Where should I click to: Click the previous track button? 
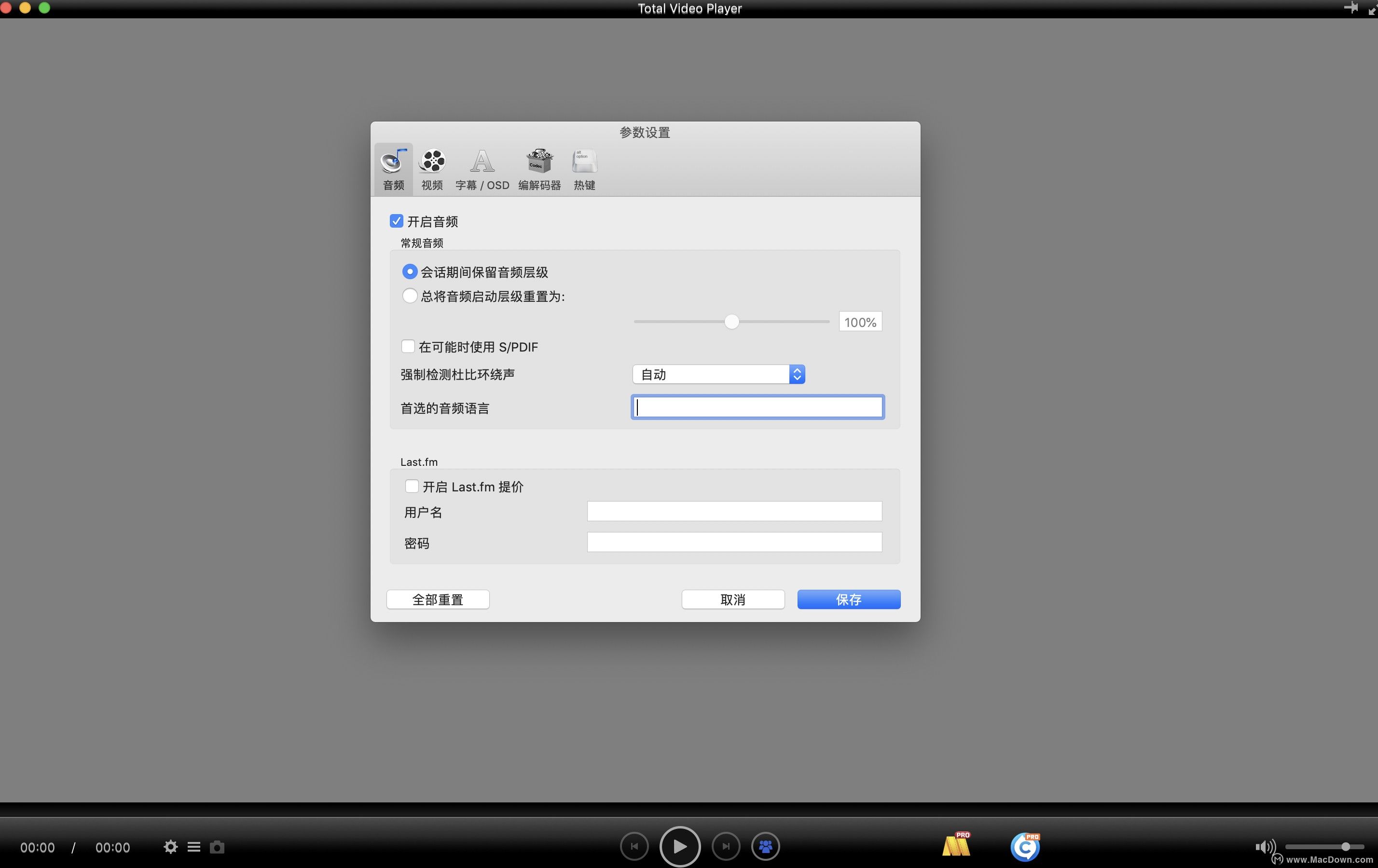coord(634,846)
